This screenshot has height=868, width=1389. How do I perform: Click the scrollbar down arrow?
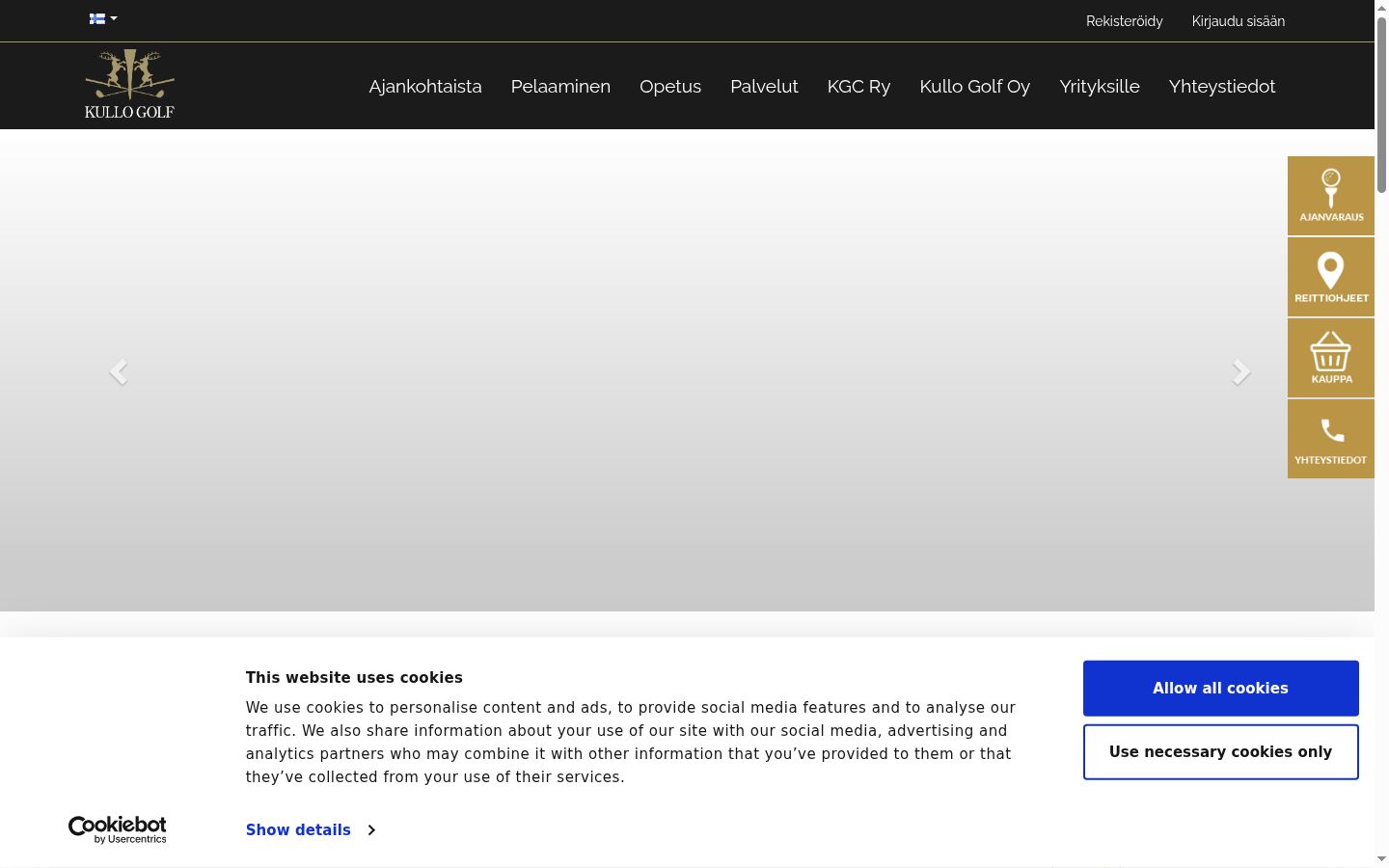1381,858
